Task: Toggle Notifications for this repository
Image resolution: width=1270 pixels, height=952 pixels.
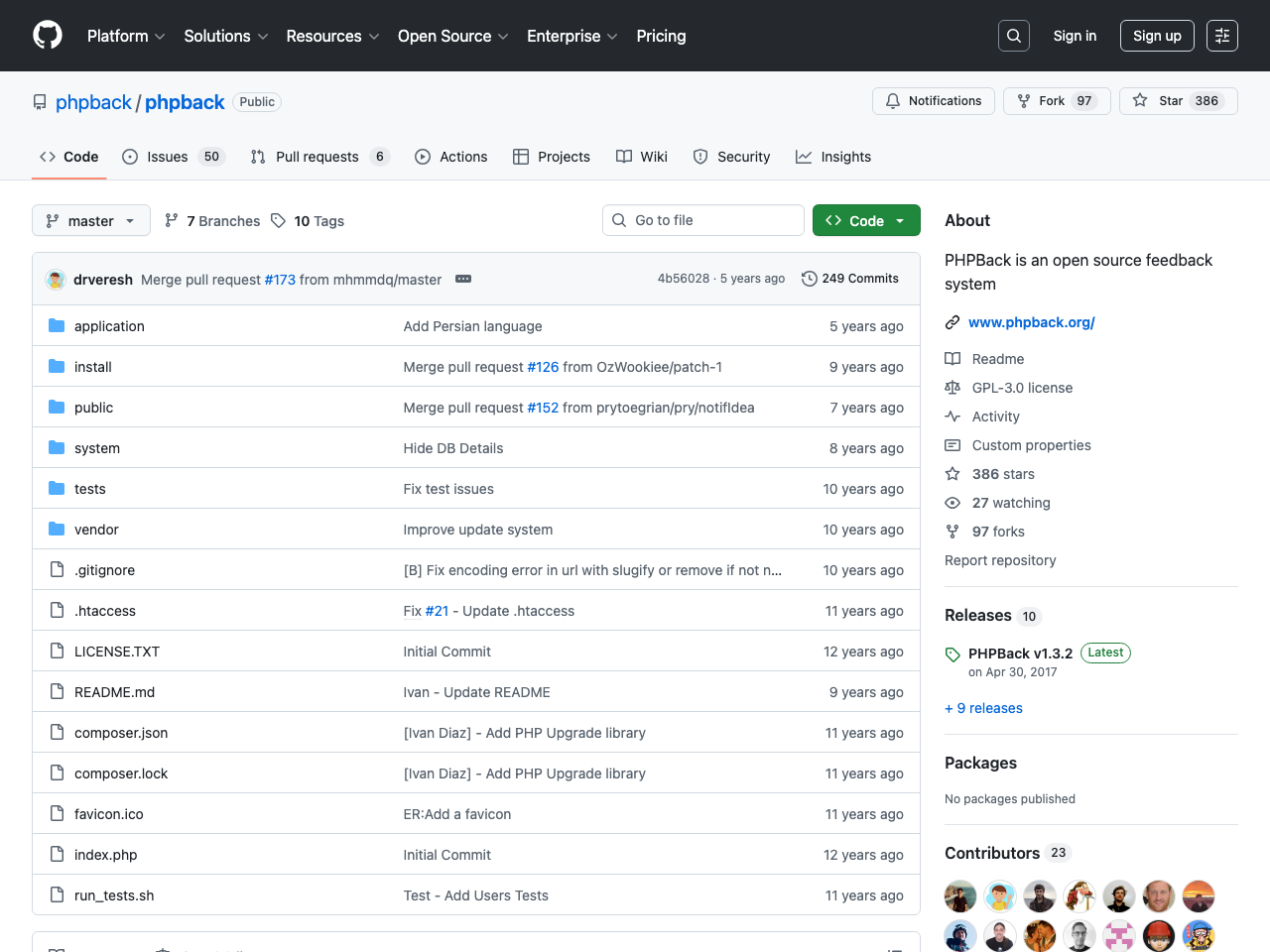Action: 933,100
